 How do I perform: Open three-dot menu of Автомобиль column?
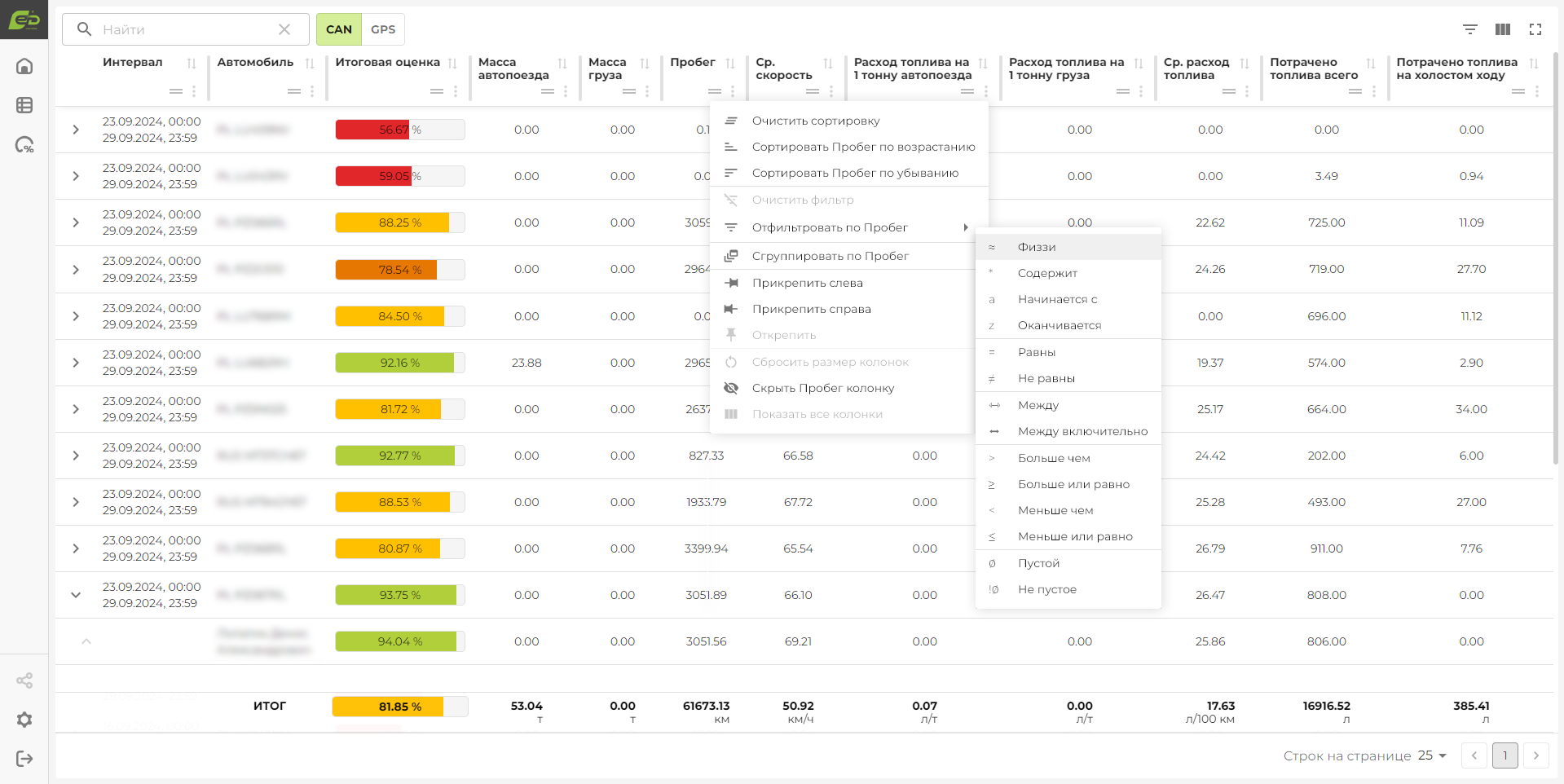tap(312, 91)
